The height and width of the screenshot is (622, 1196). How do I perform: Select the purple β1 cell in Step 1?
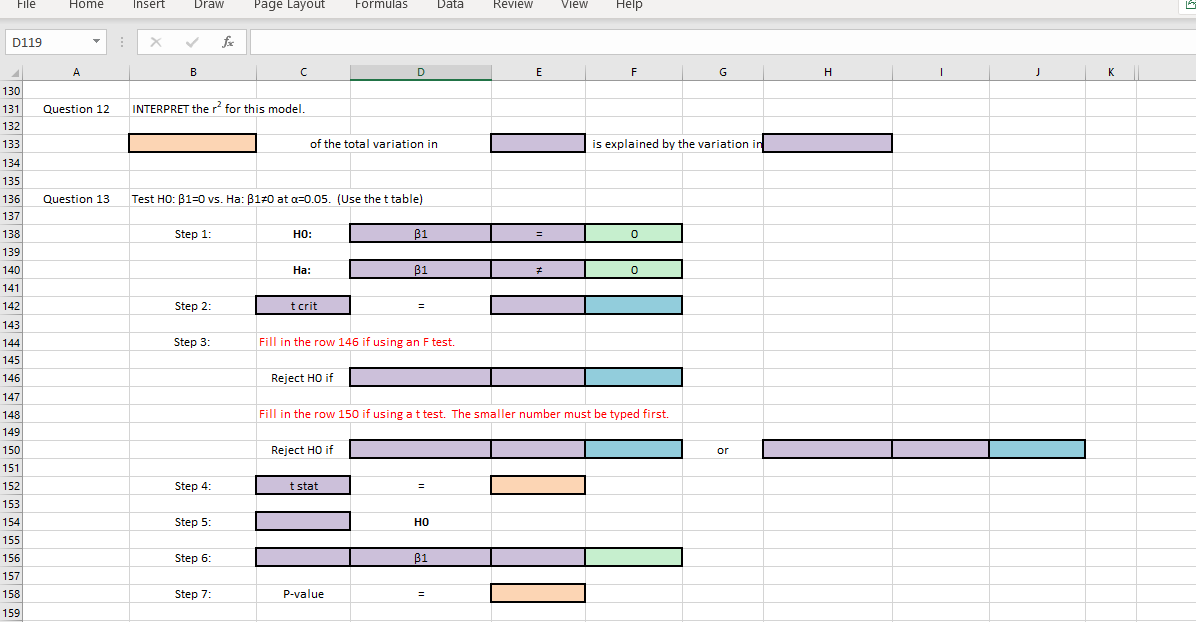pyautogui.click(x=420, y=232)
